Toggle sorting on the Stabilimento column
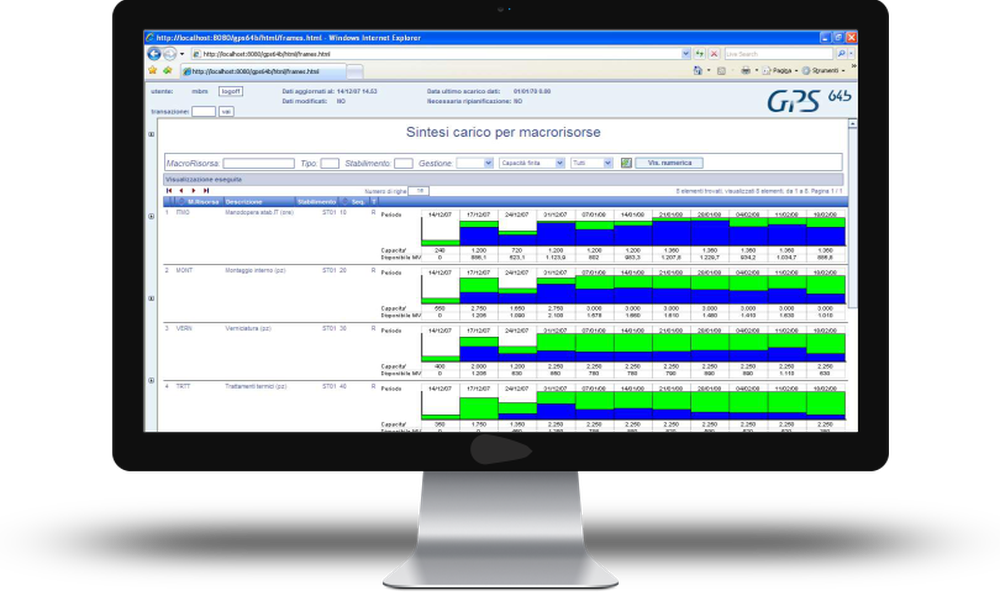The height and width of the screenshot is (592, 1000). click(317, 200)
